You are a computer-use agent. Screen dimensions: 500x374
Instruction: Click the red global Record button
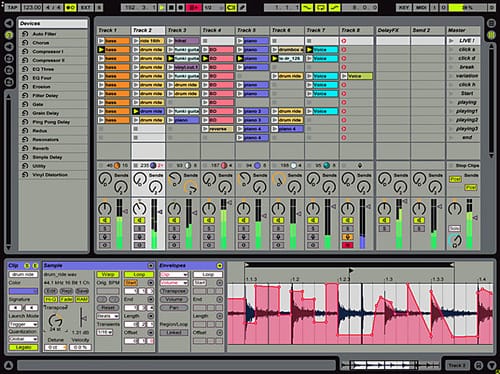194,7
